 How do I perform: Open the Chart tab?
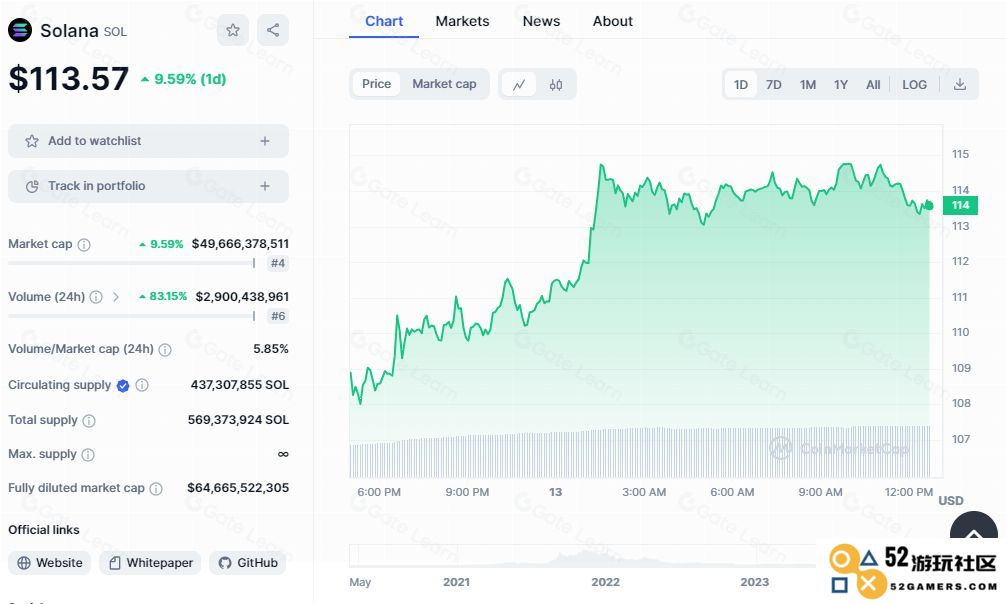384,21
